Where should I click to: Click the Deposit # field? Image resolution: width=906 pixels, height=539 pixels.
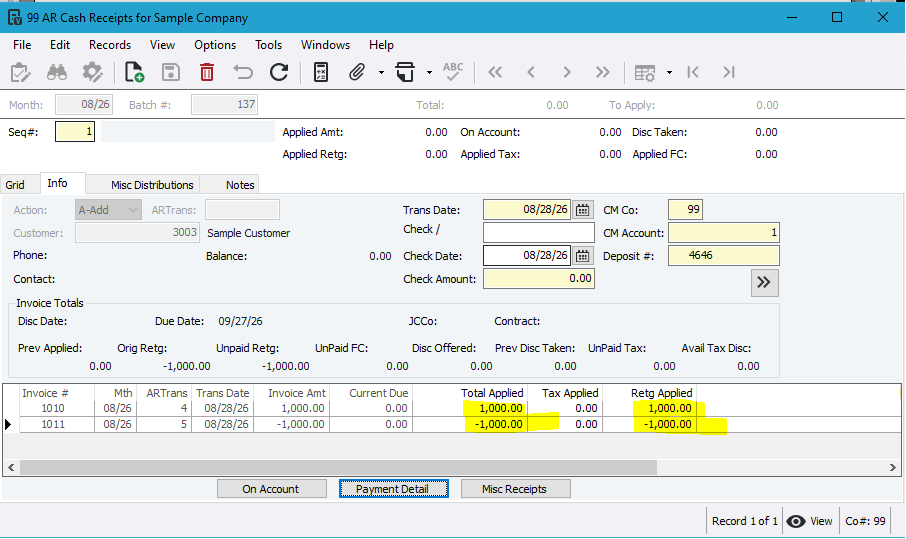tap(723, 255)
